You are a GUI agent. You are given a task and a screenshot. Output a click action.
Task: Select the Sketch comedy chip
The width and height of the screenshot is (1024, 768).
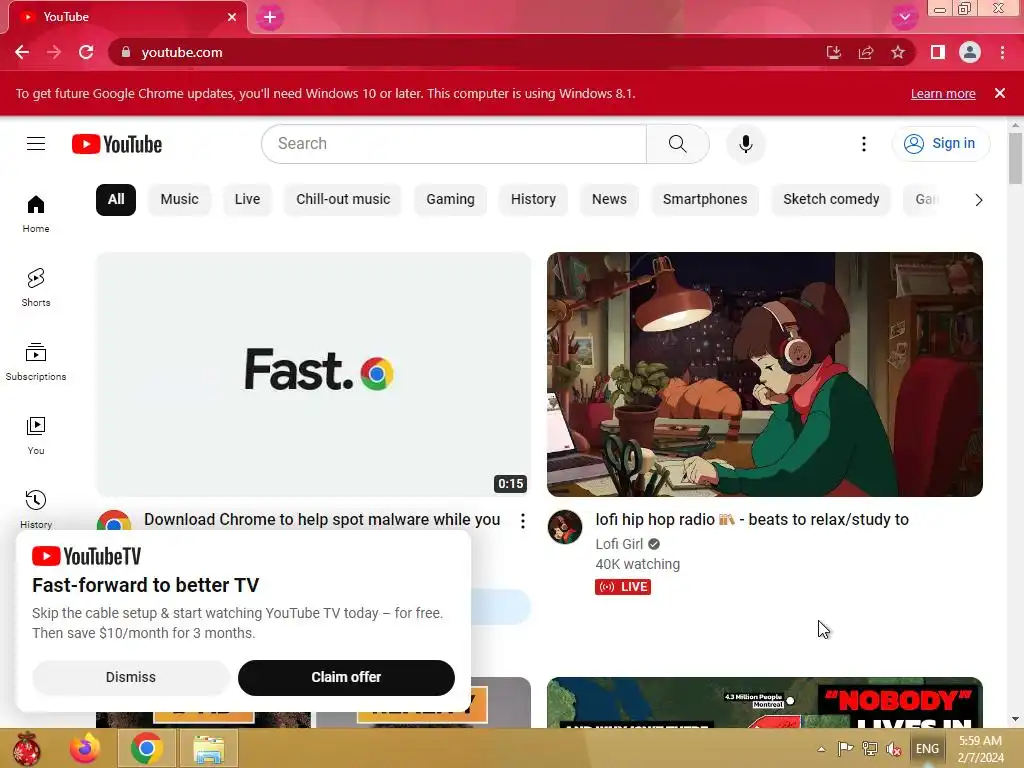coord(831,200)
